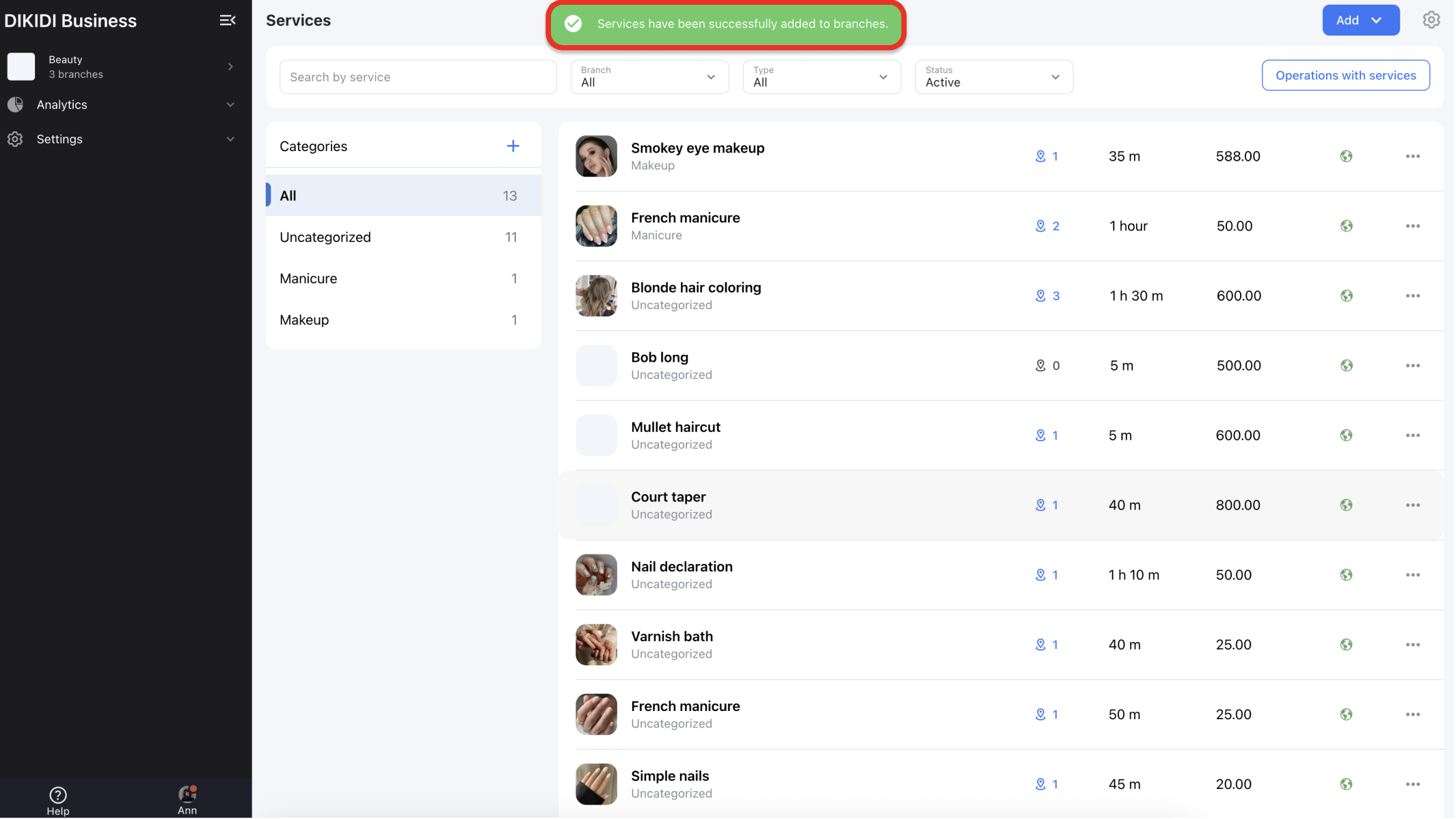Viewport: 1456px width, 819px height.
Task: Toggle online globe for Varnish bath
Action: click(x=1346, y=645)
